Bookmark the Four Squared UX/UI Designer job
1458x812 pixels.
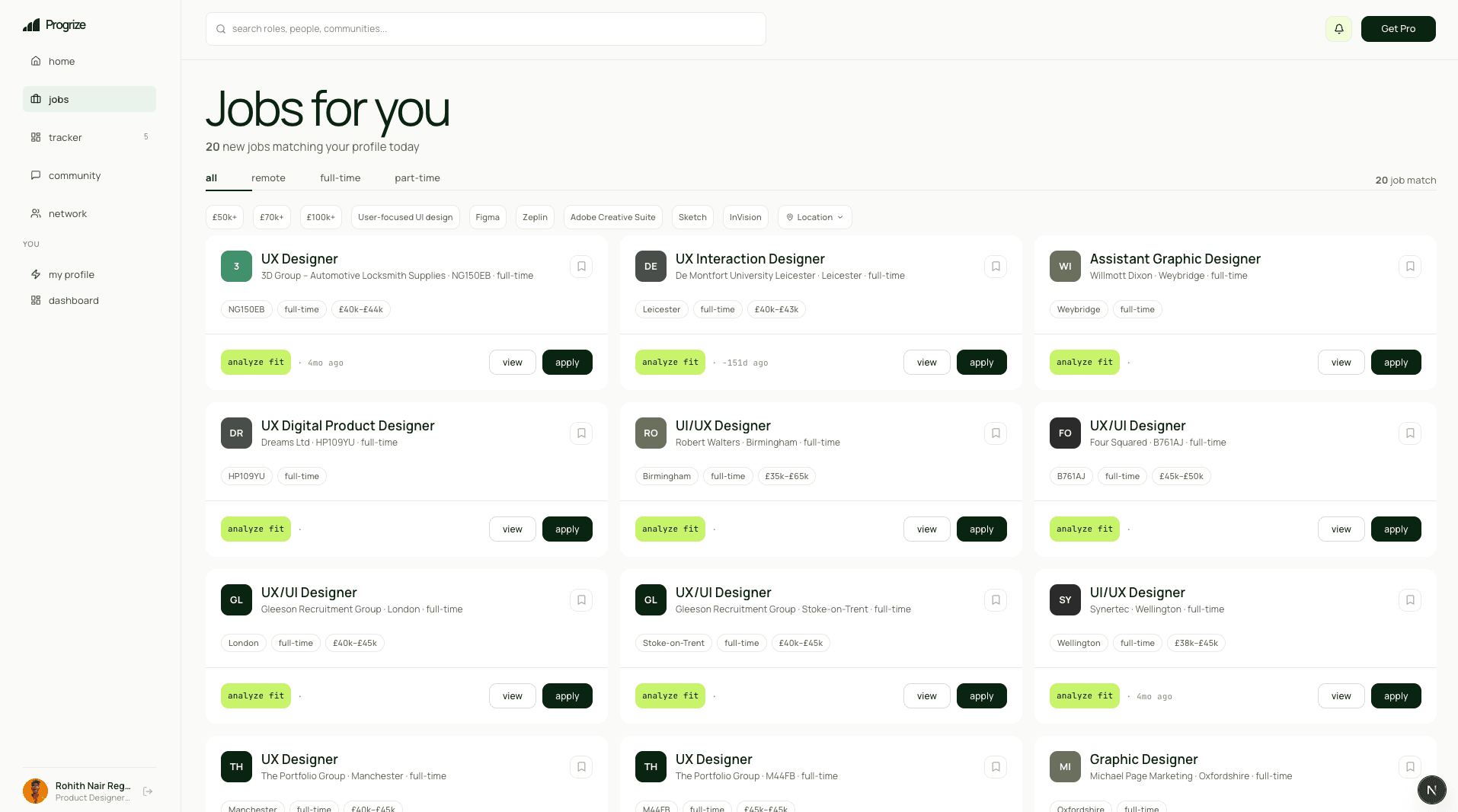pos(1410,433)
